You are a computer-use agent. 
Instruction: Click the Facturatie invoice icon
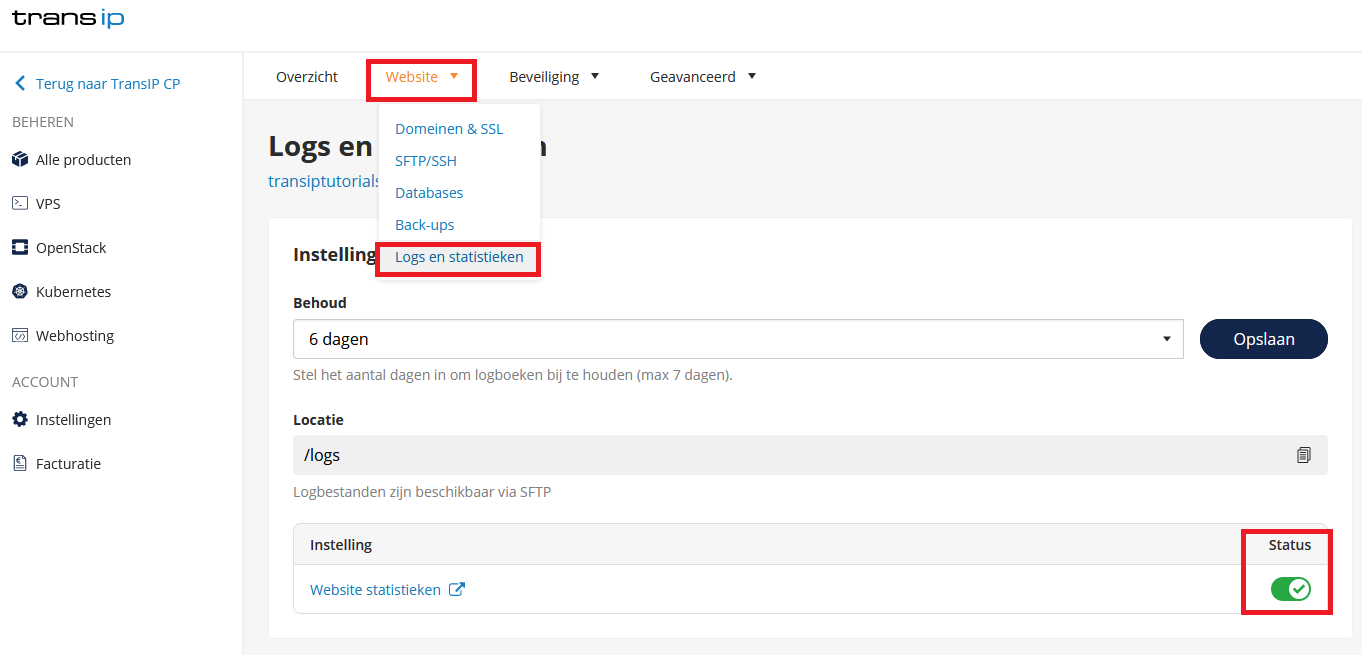(20, 464)
